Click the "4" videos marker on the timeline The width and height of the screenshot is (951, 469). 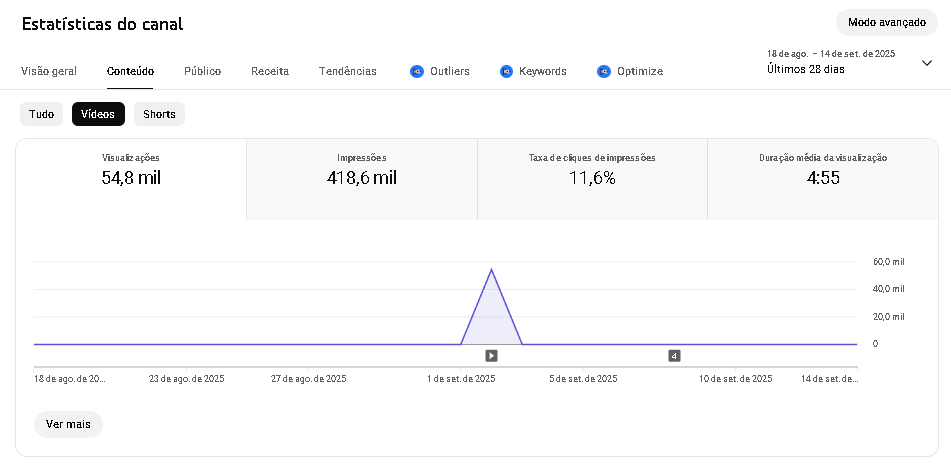click(x=674, y=355)
